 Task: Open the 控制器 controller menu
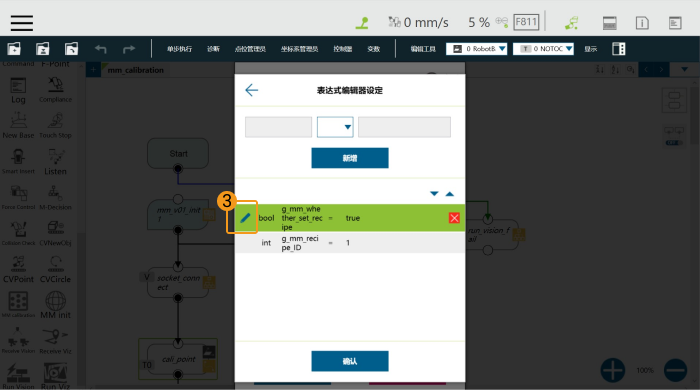tap(342, 49)
